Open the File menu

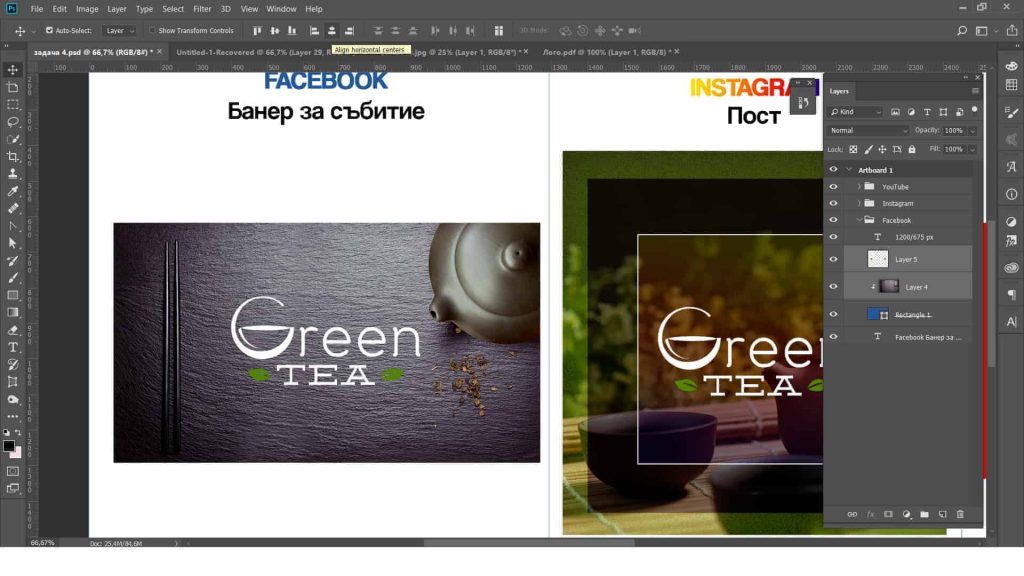point(37,9)
